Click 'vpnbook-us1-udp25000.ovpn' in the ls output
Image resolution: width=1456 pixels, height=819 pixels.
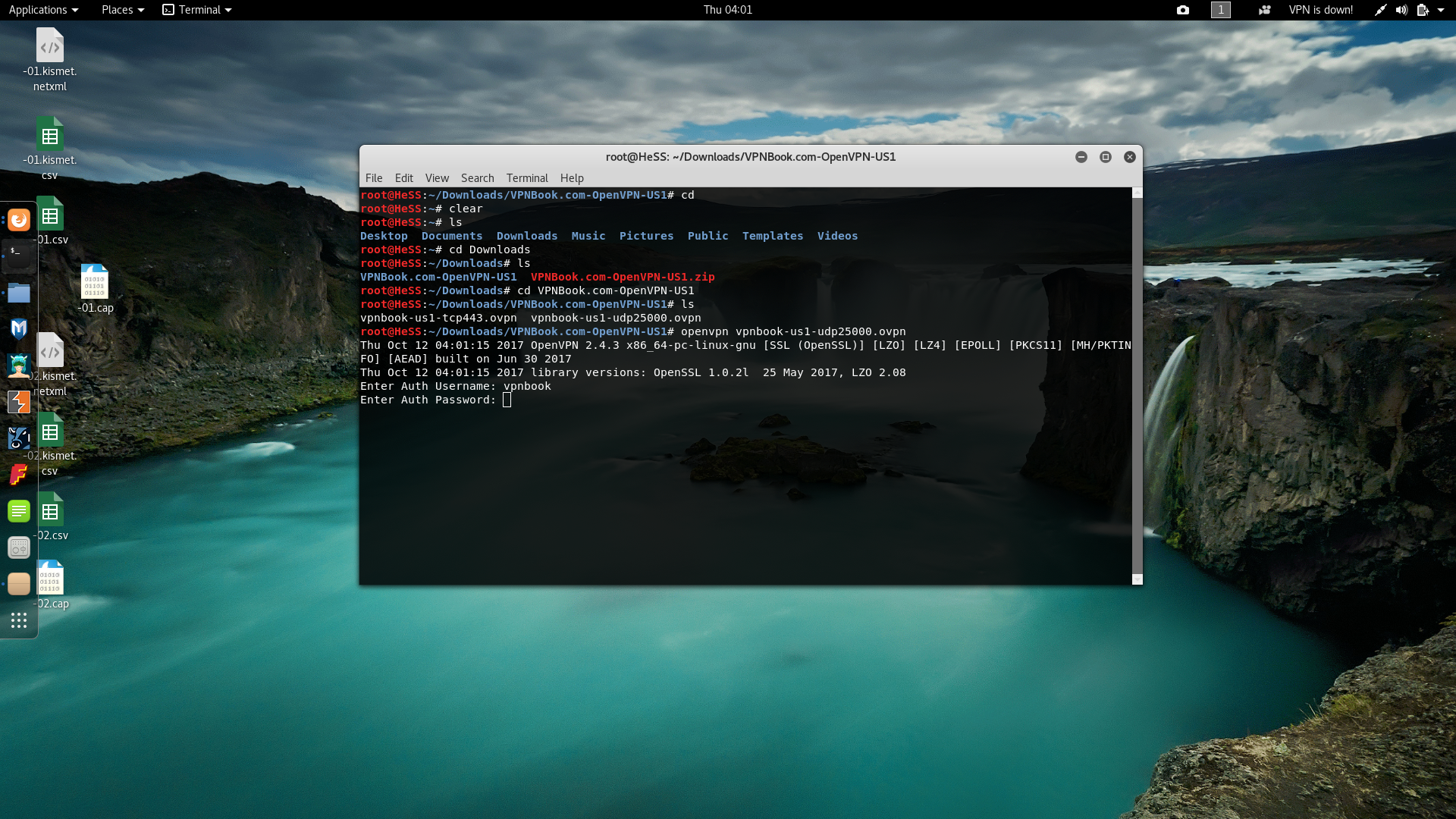616,318
